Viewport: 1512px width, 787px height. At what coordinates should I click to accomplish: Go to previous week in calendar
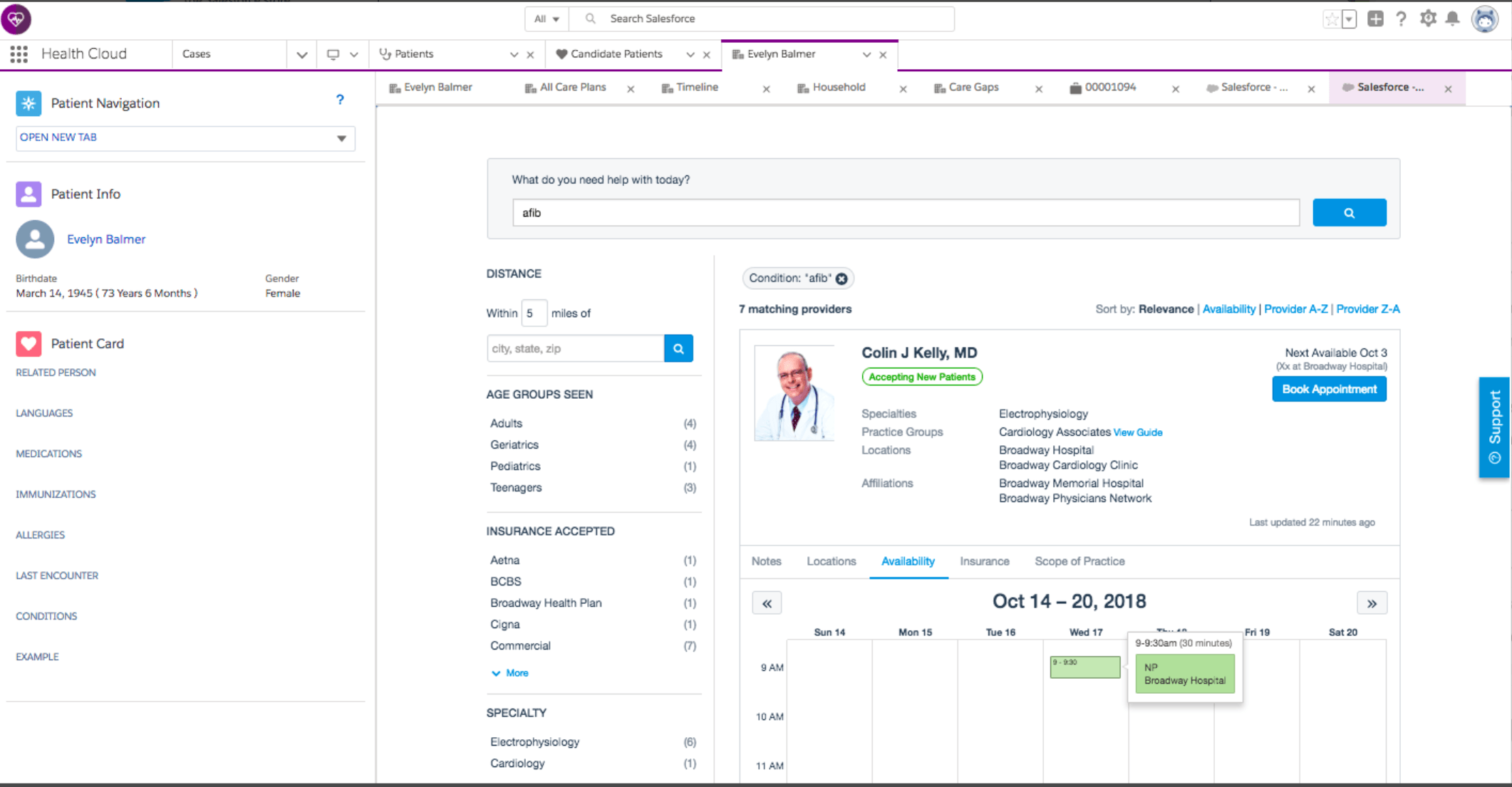[767, 603]
